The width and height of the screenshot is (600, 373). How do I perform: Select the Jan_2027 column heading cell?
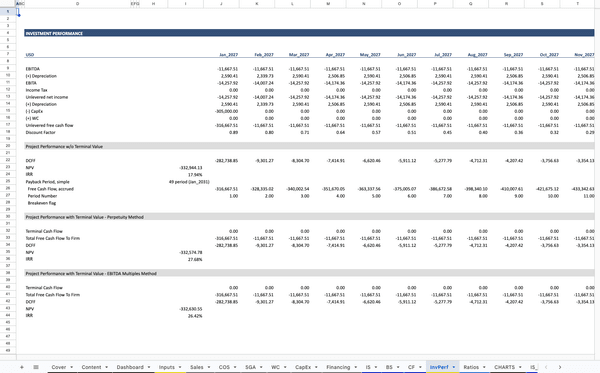(x=228, y=55)
